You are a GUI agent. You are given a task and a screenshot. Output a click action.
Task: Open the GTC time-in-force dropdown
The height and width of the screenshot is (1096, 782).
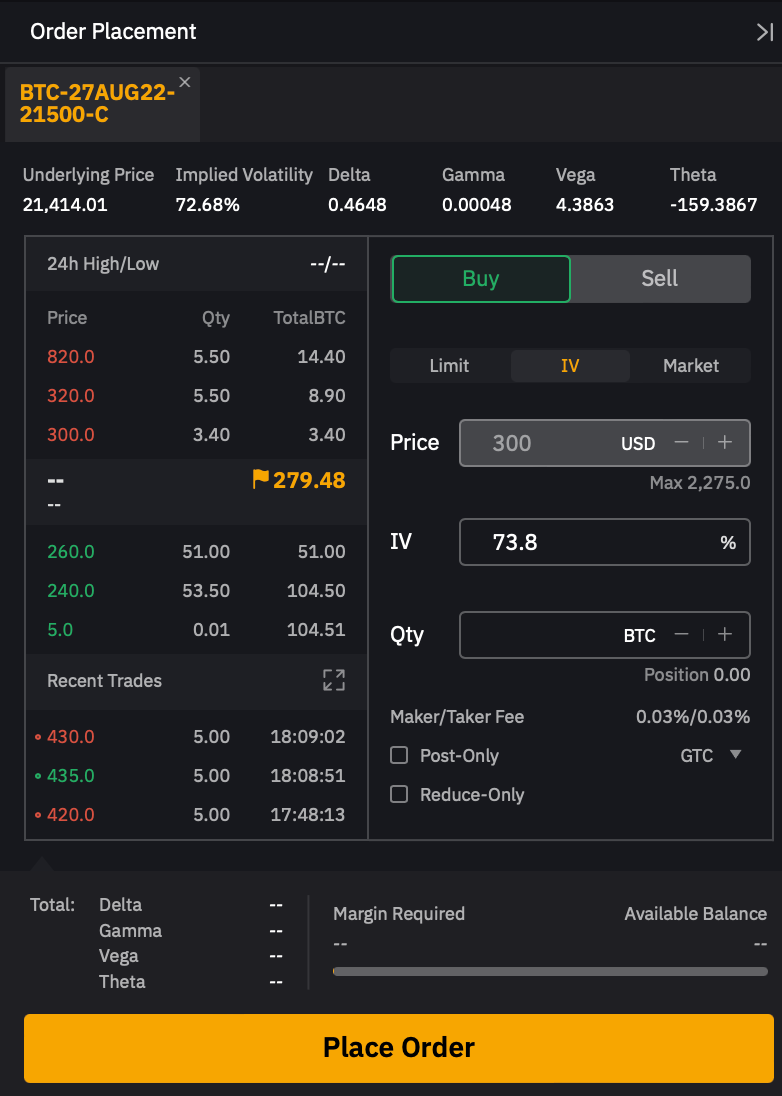pos(711,756)
